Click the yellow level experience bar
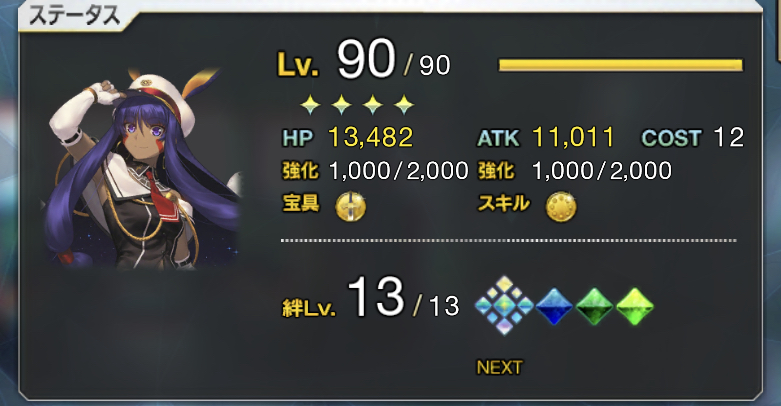781x406 pixels. [621, 65]
